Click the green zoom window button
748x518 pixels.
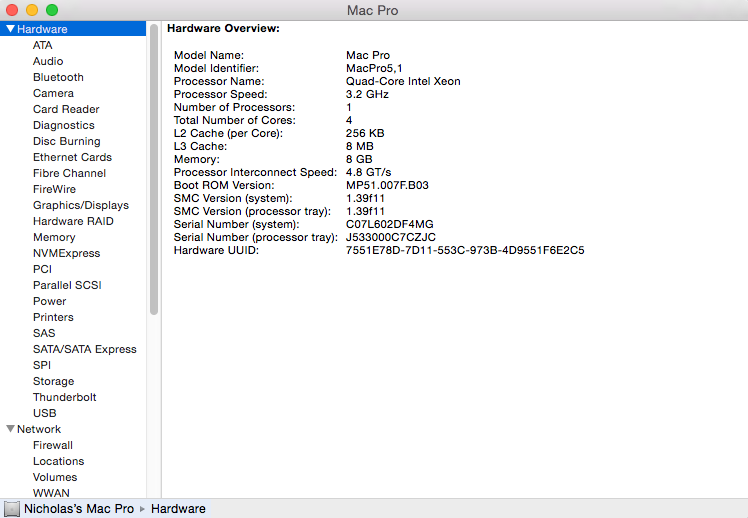click(x=52, y=10)
